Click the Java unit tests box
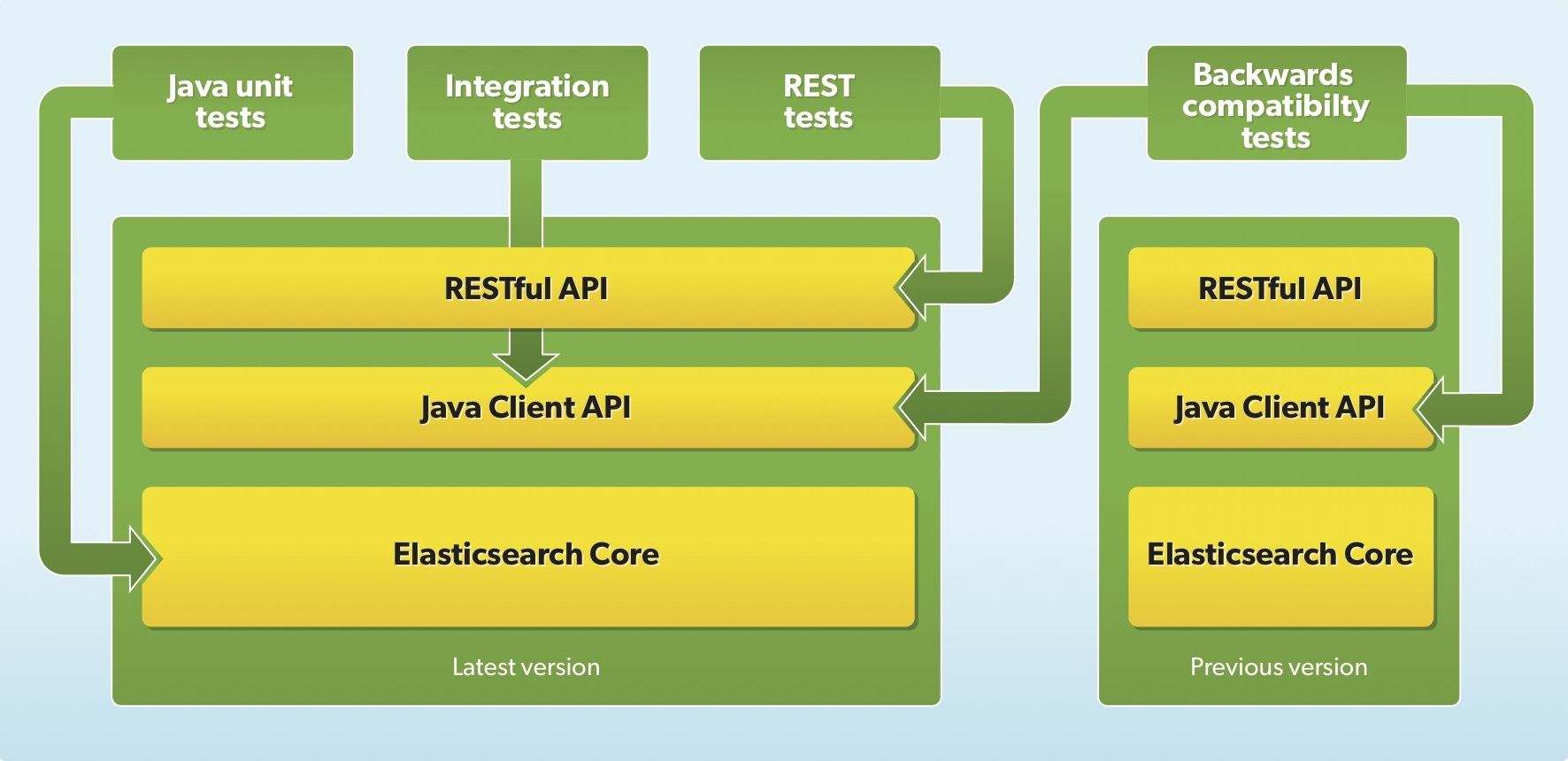Image resolution: width=1568 pixels, height=761 pixels. click(x=233, y=103)
